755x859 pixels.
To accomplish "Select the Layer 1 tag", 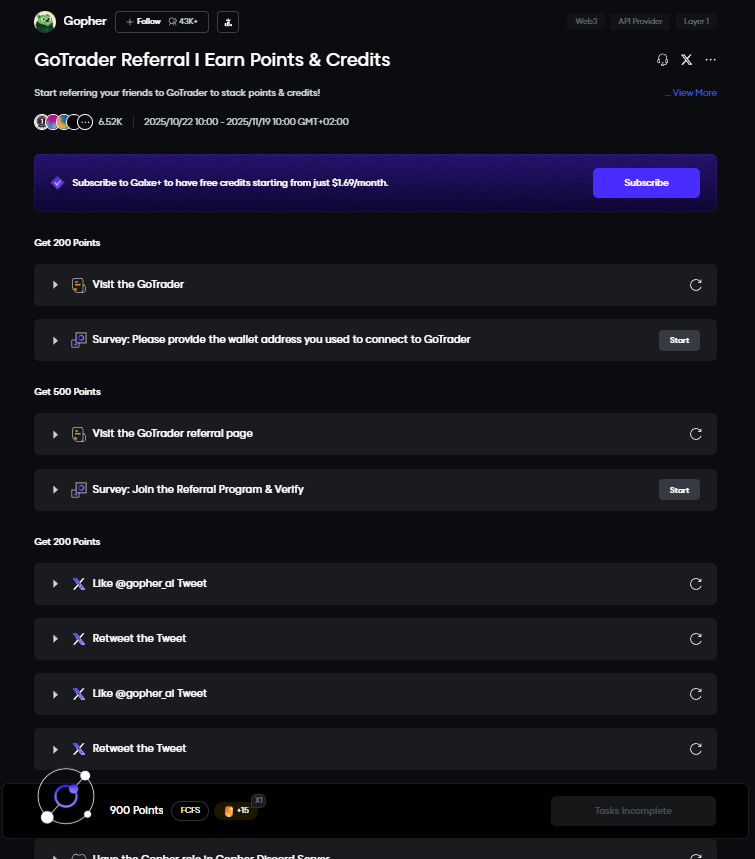I will tap(696, 21).
